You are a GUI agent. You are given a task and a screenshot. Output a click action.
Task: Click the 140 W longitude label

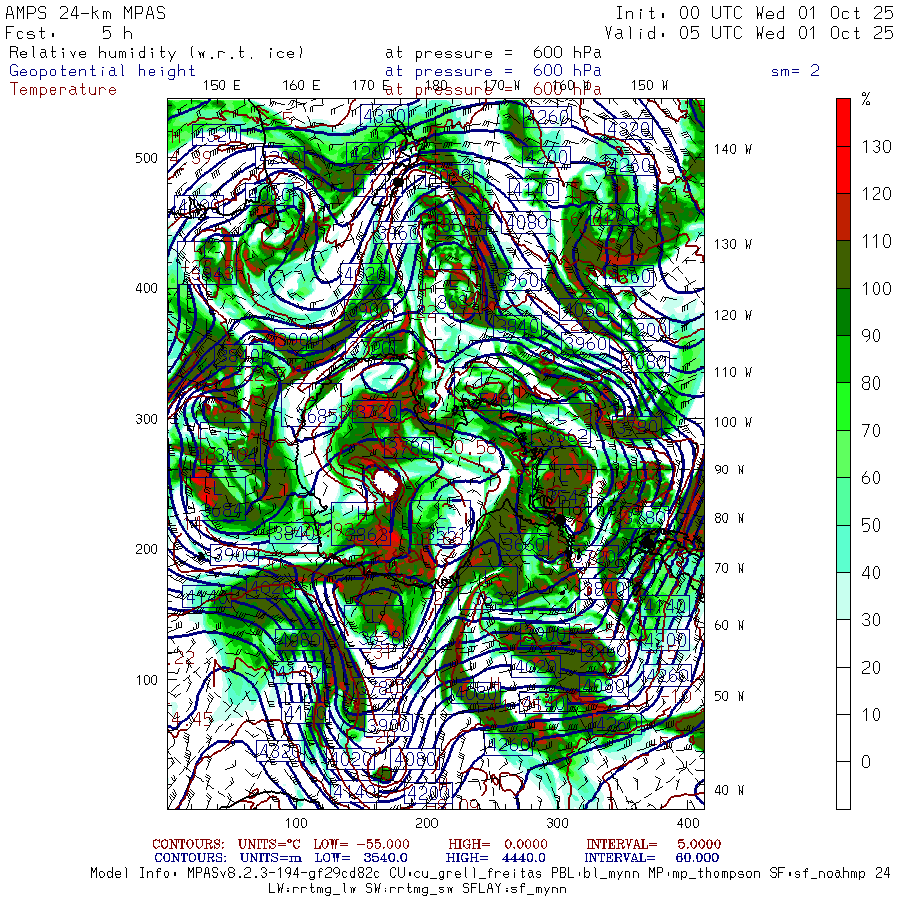click(x=732, y=149)
